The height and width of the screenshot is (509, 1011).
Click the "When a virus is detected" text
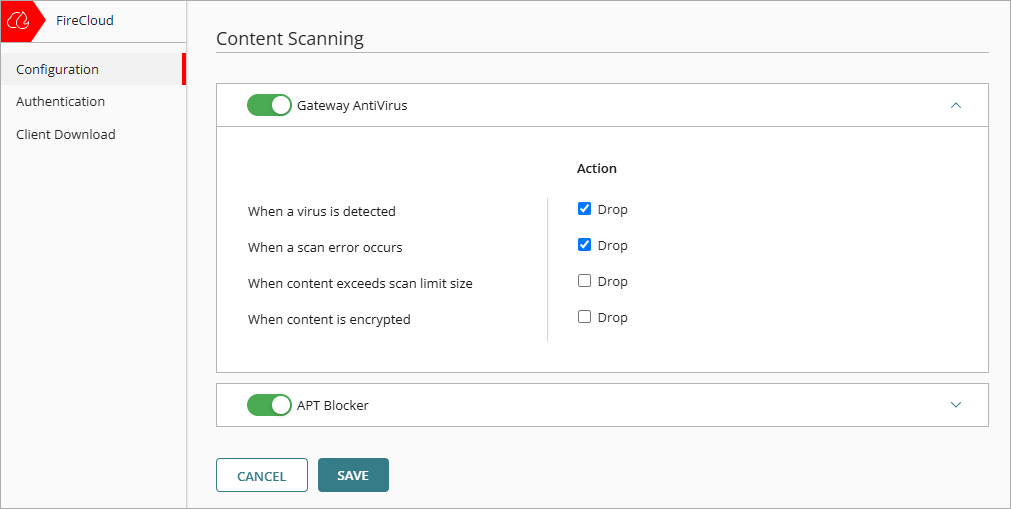pyautogui.click(x=322, y=212)
